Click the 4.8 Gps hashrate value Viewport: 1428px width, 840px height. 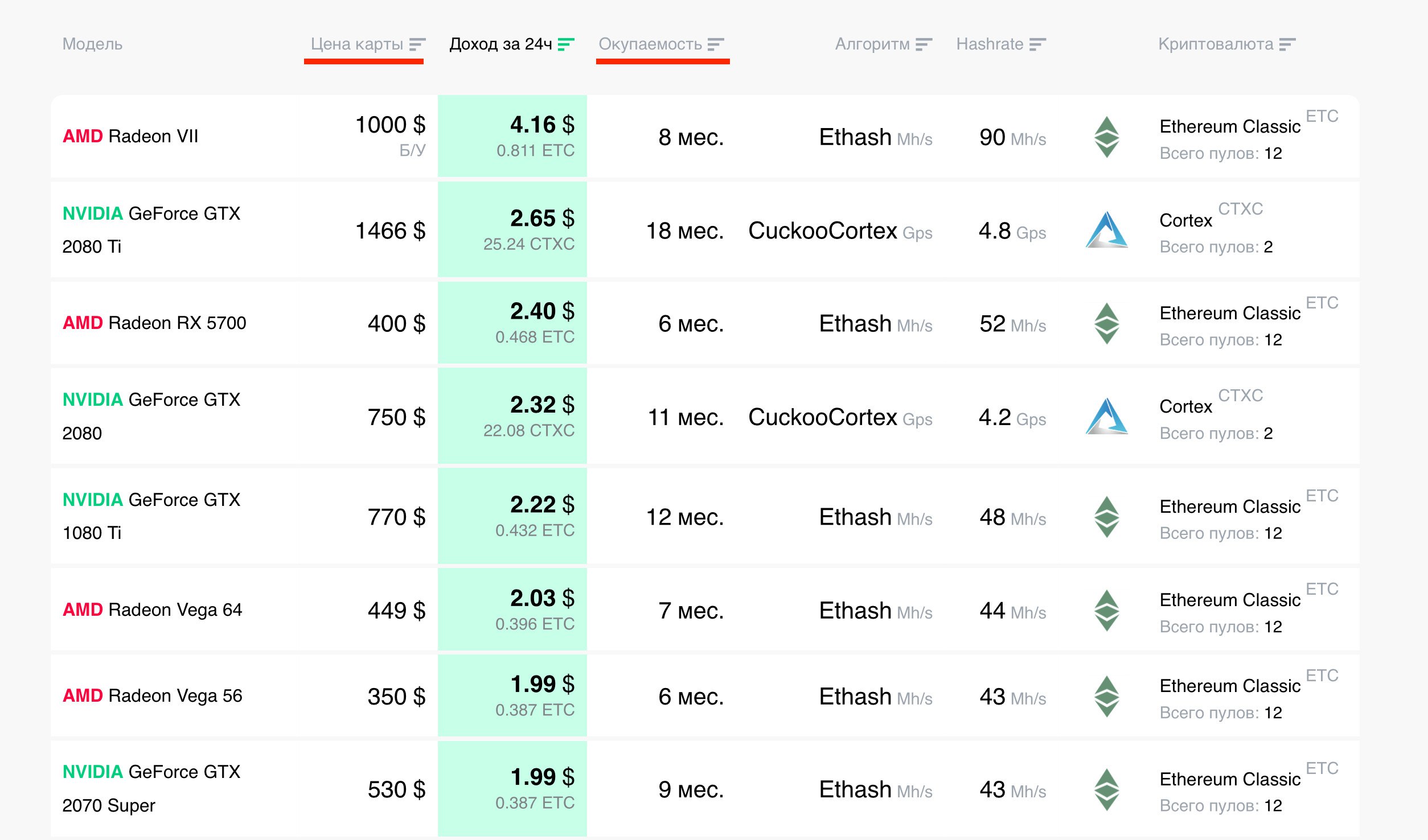pos(1012,231)
